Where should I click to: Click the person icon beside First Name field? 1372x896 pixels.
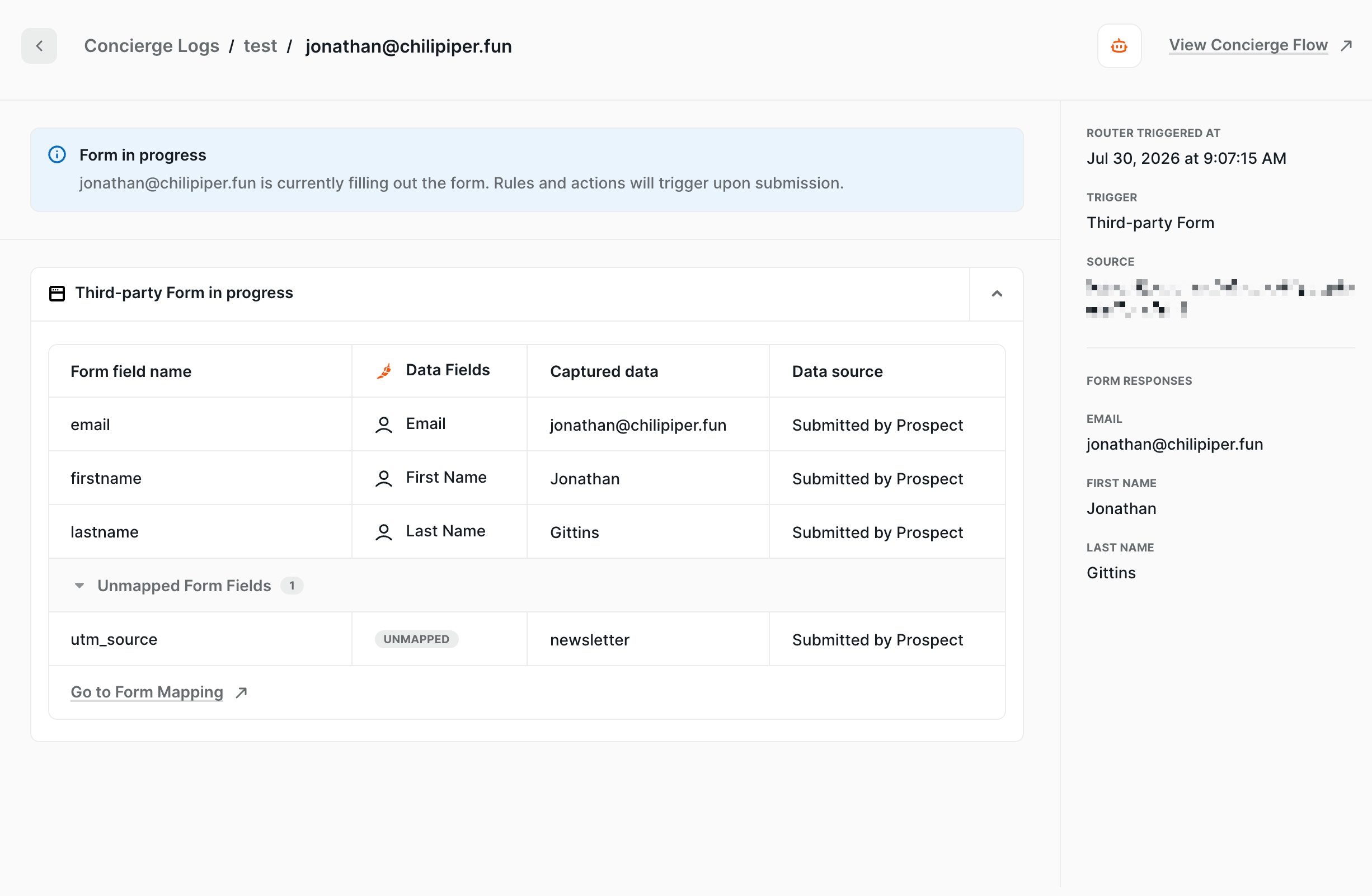pos(384,478)
